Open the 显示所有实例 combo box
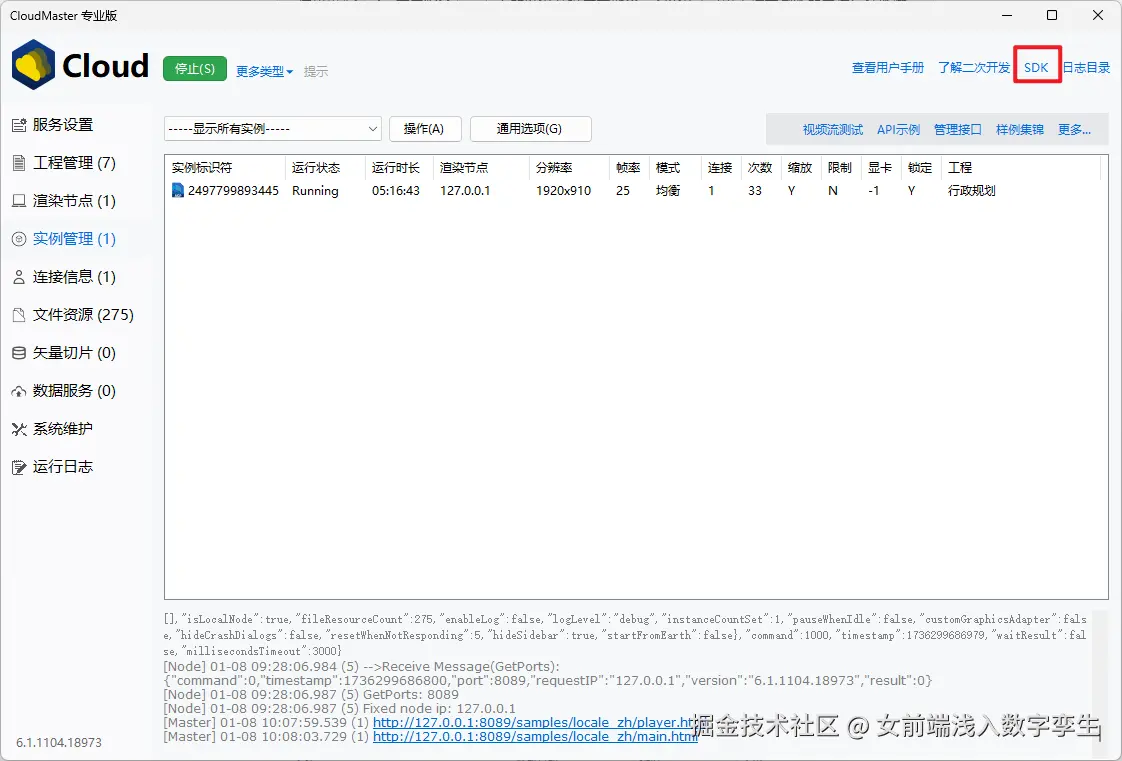The width and height of the screenshot is (1122, 761). (x=273, y=129)
